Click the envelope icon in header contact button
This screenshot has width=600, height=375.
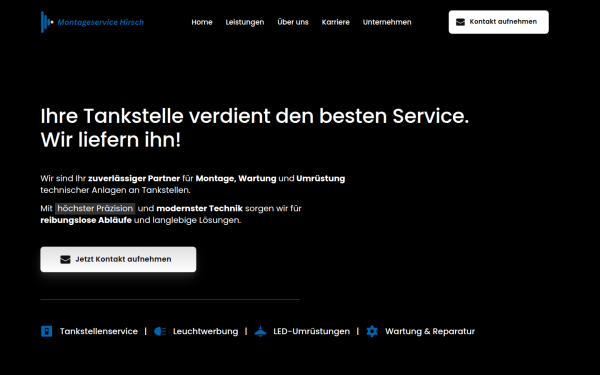pos(460,22)
